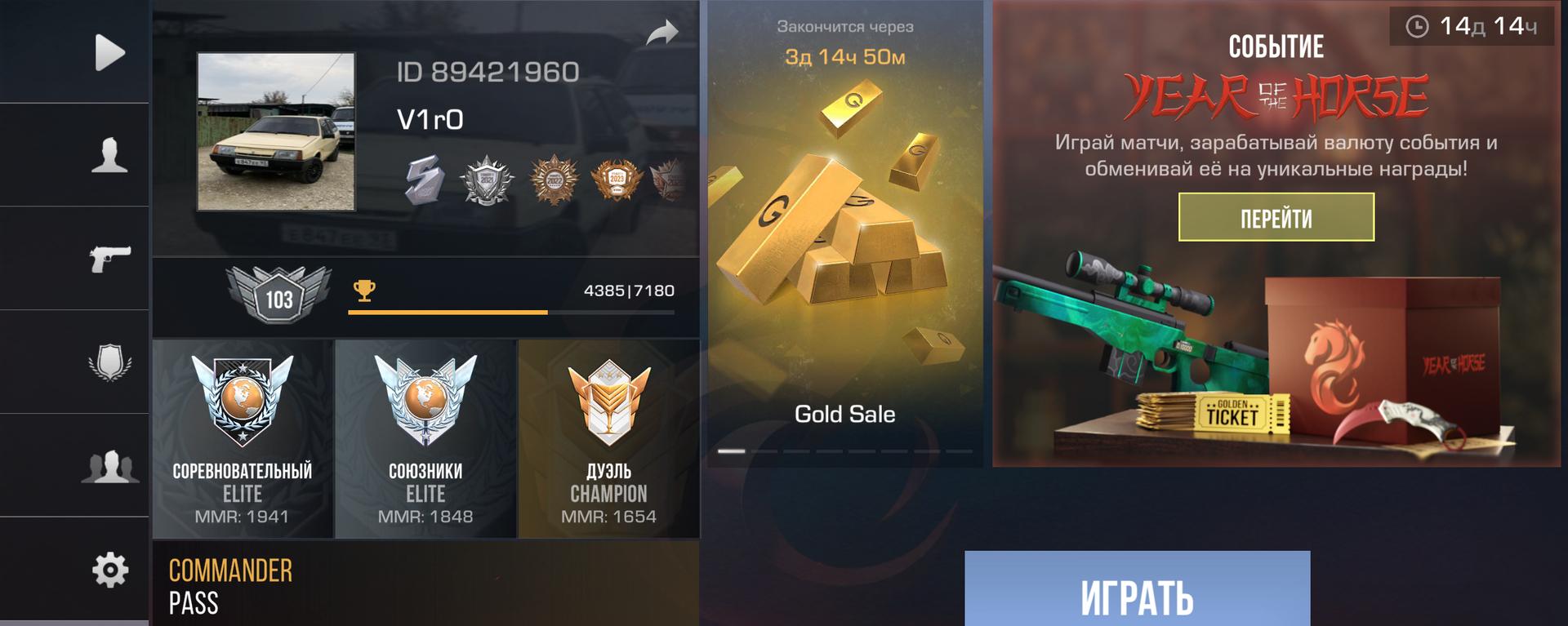Click the gold trophy icon
The image size is (1568, 626).
pyautogui.click(x=364, y=290)
